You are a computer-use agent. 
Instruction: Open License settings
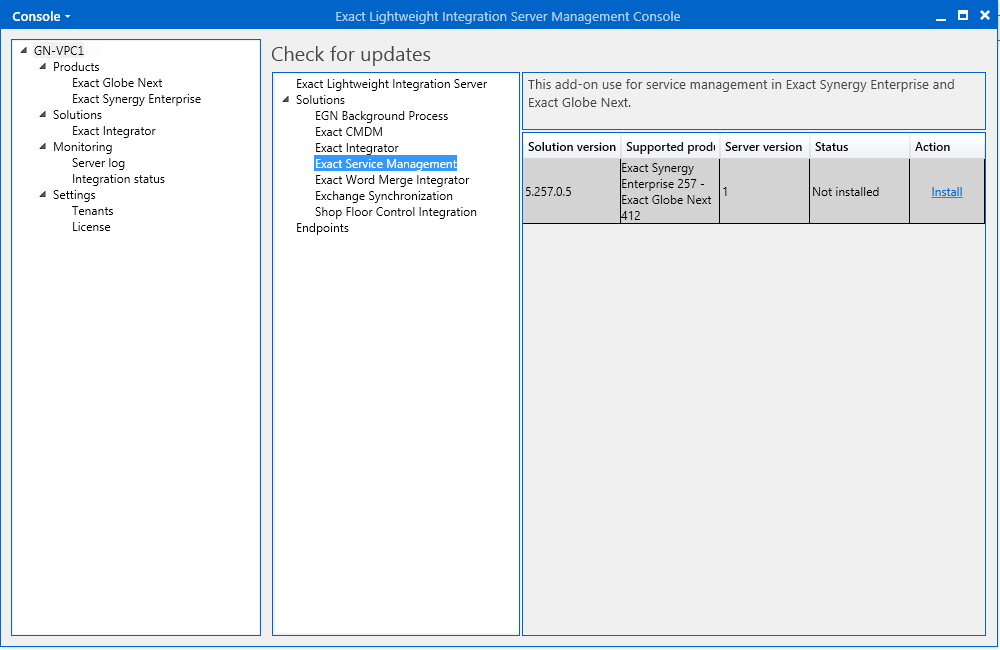[91, 227]
